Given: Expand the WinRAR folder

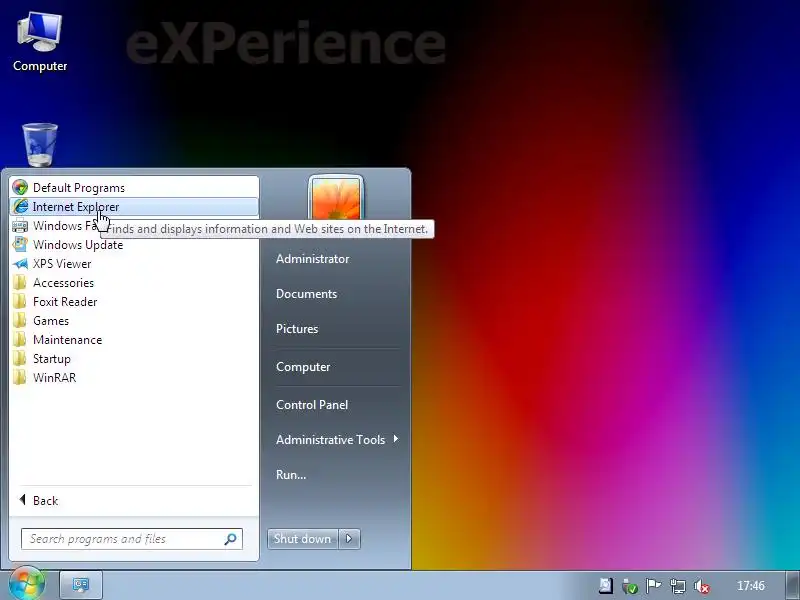Looking at the screenshot, I should click(134, 378).
